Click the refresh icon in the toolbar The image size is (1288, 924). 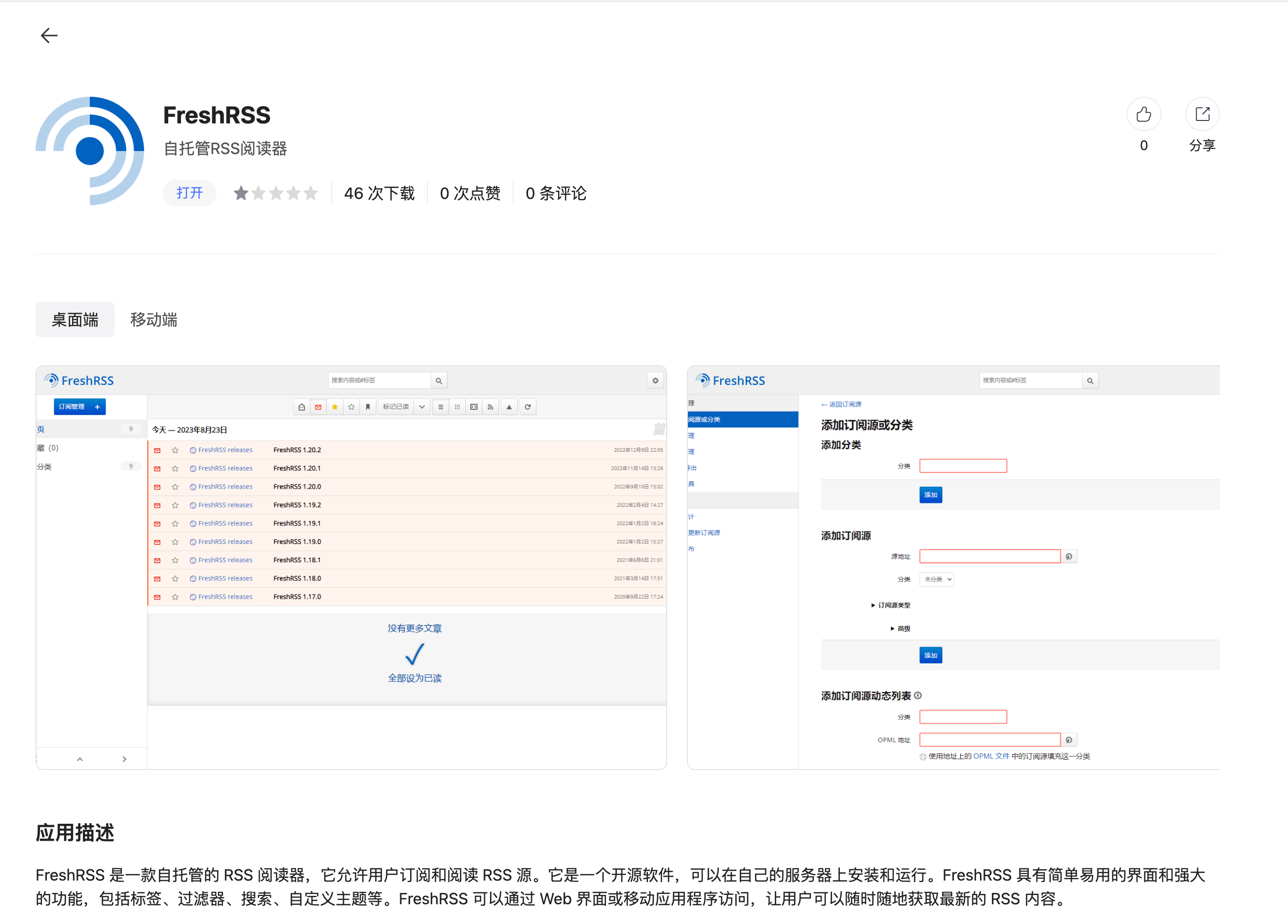click(528, 407)
